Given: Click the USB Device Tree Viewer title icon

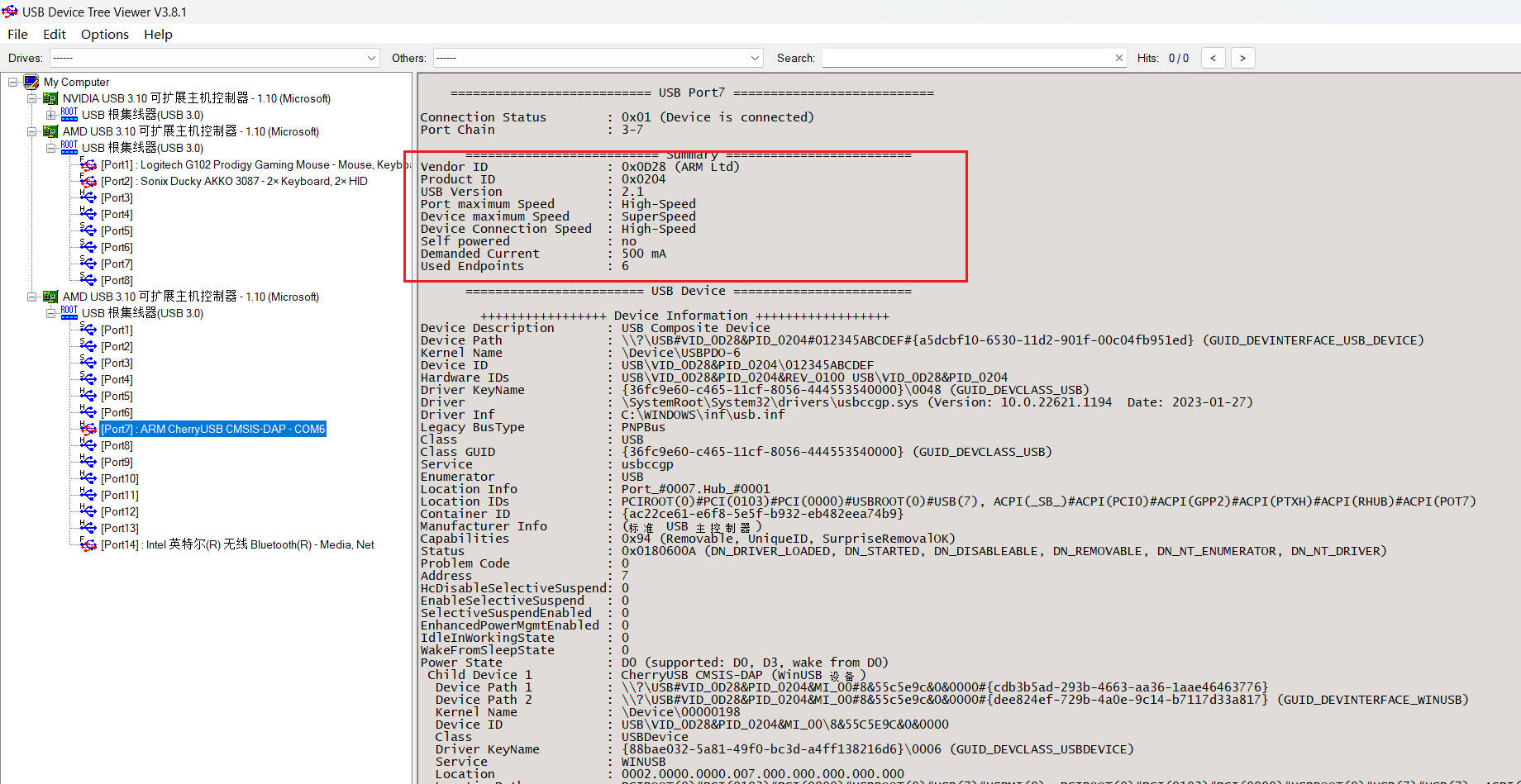Looking at the screenshot, I should click(x=10, y=12).
